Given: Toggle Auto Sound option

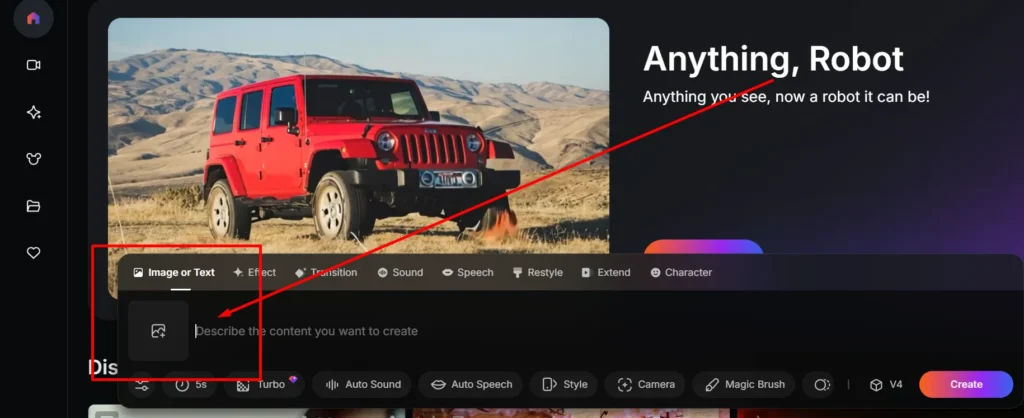Looking at the screenshot, I should 363,385.
